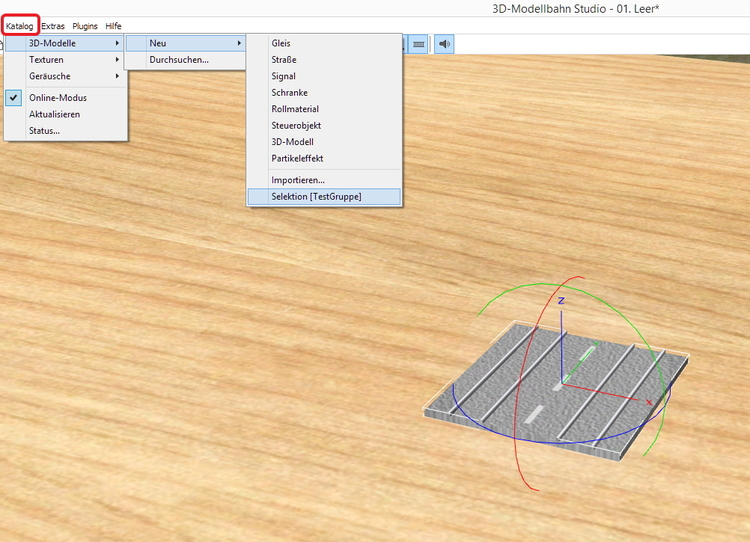Pick the Rollmaterial entry
The image size is (750, 542).
coord(295,109)
